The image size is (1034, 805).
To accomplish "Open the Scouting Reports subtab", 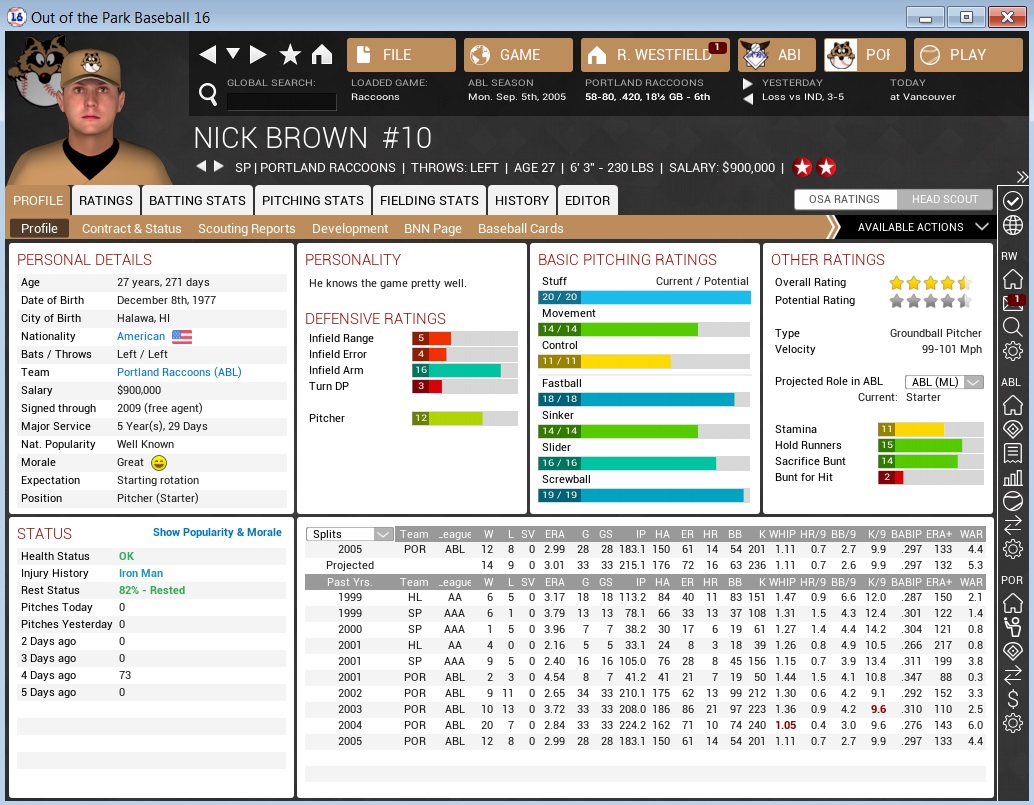I will click(246, 228).
